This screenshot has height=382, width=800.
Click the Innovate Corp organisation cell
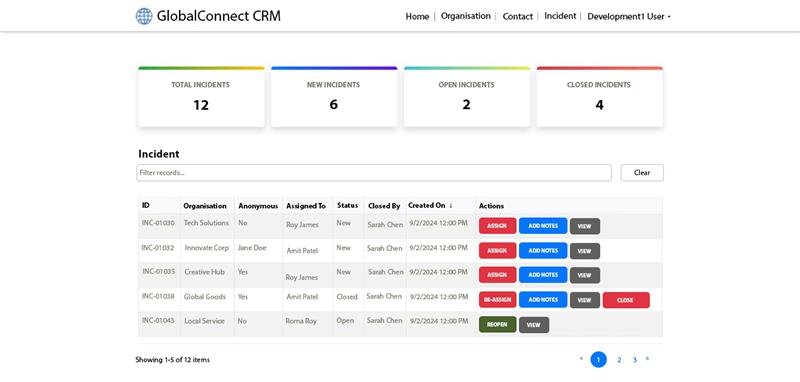[x=207, y=247]
